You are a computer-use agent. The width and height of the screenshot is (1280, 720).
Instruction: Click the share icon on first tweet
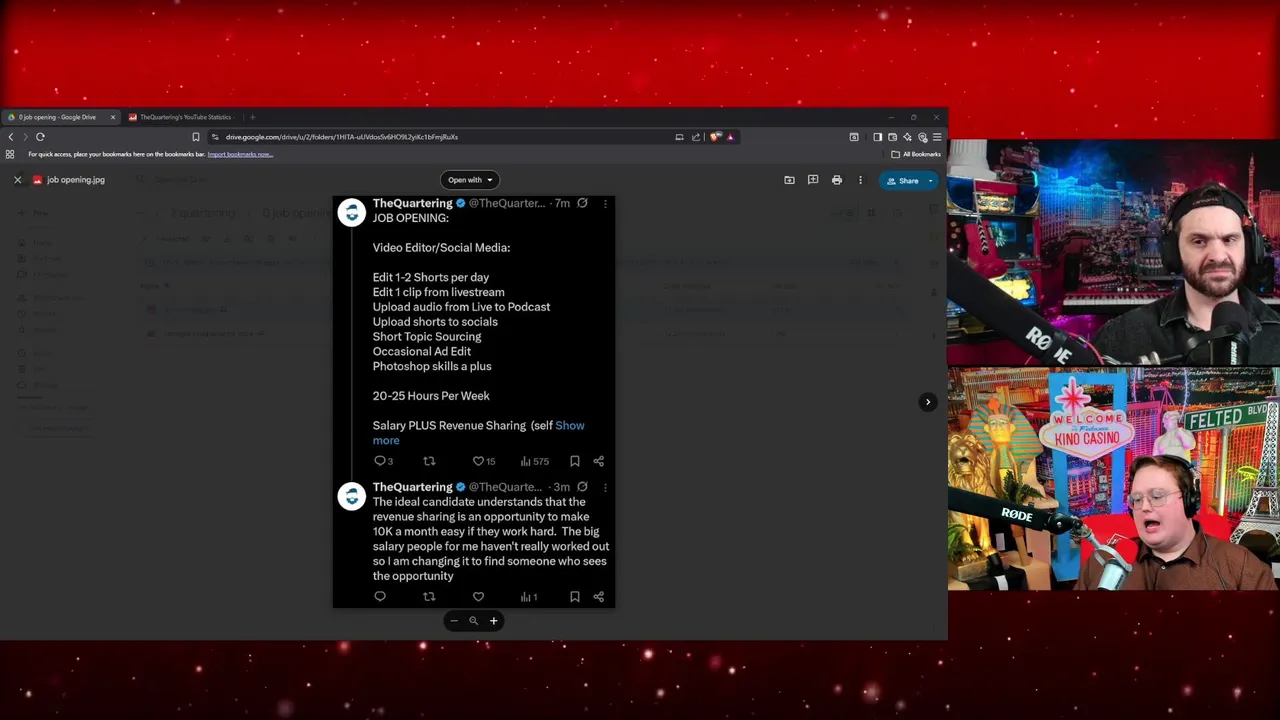click(x=599, y=461)
